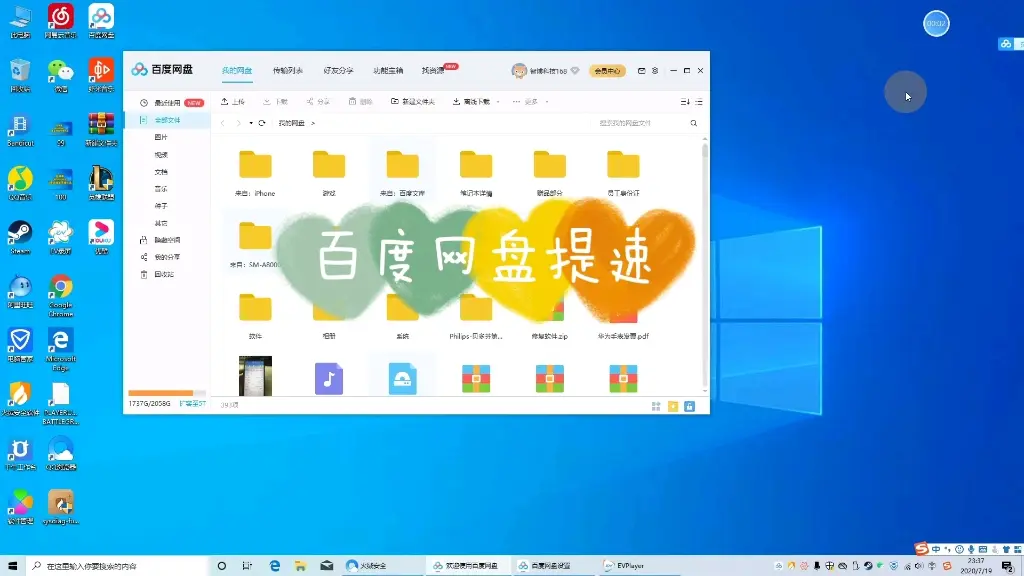Open the user avatar in Baidu Netdisk
This screenshot has width=1024, height=576.
click(519, 71)
